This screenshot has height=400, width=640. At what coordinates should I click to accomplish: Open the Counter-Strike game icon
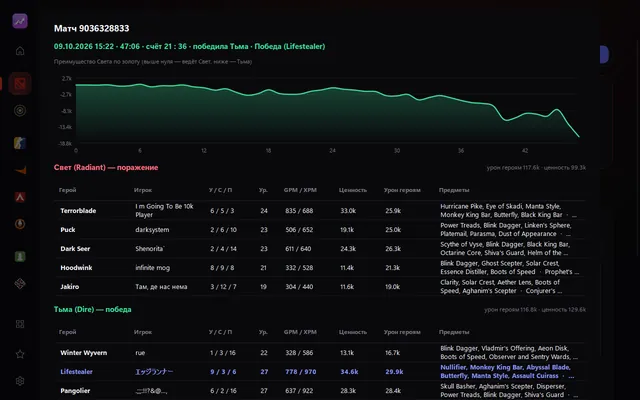click(x=20, y=143)
